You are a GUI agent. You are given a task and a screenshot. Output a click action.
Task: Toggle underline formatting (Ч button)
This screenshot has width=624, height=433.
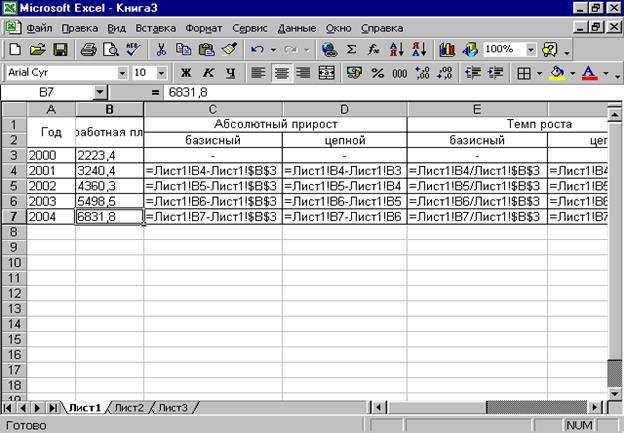(230, 73)
